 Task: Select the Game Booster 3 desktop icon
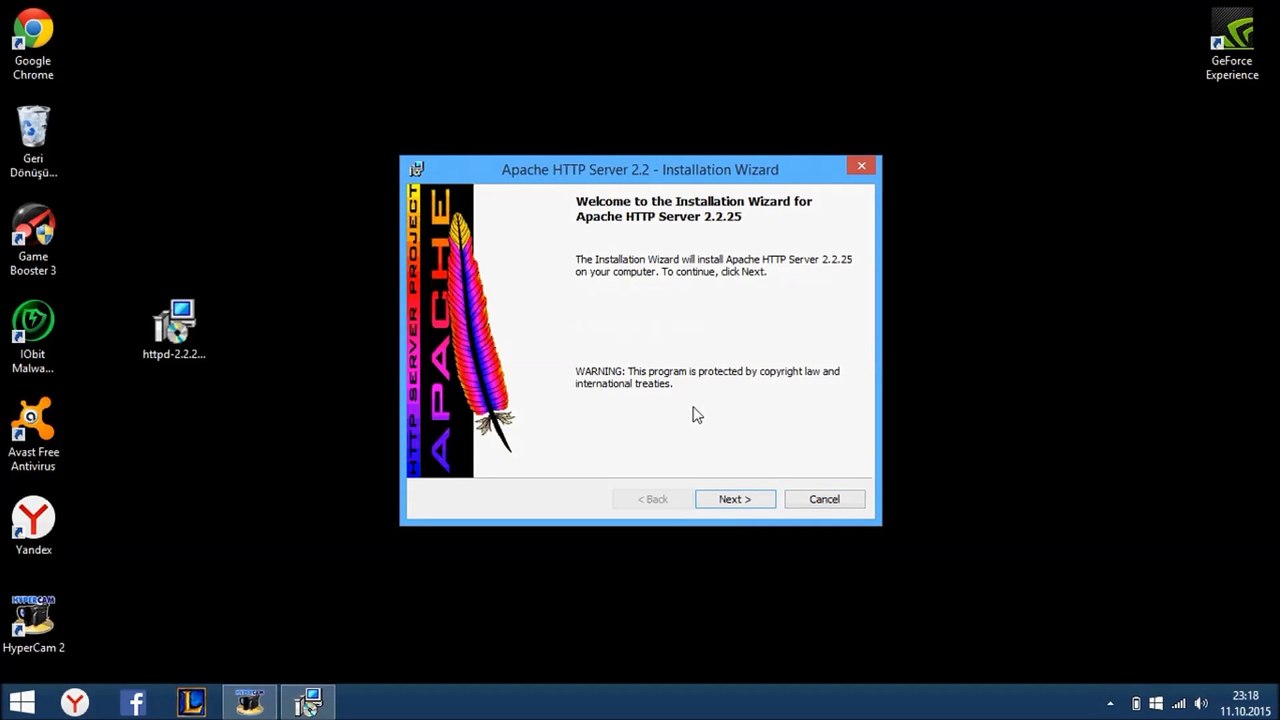(x=33, y=241)
